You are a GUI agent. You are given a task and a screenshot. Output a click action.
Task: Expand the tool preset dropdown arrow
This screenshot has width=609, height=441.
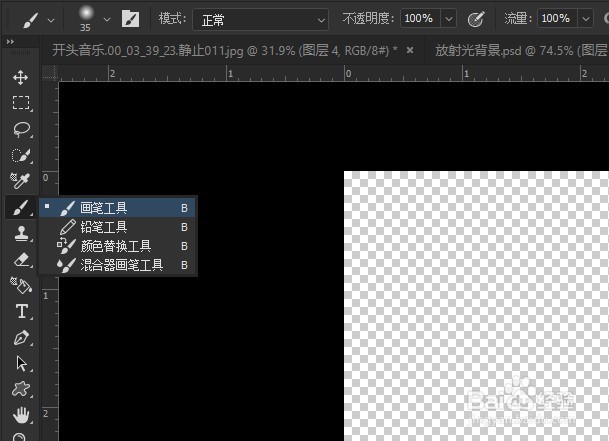tap(51, 20)
